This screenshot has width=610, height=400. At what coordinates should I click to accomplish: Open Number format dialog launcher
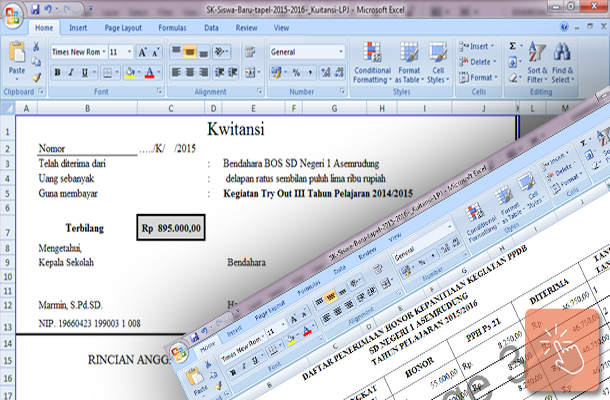(x=342, y=91)
